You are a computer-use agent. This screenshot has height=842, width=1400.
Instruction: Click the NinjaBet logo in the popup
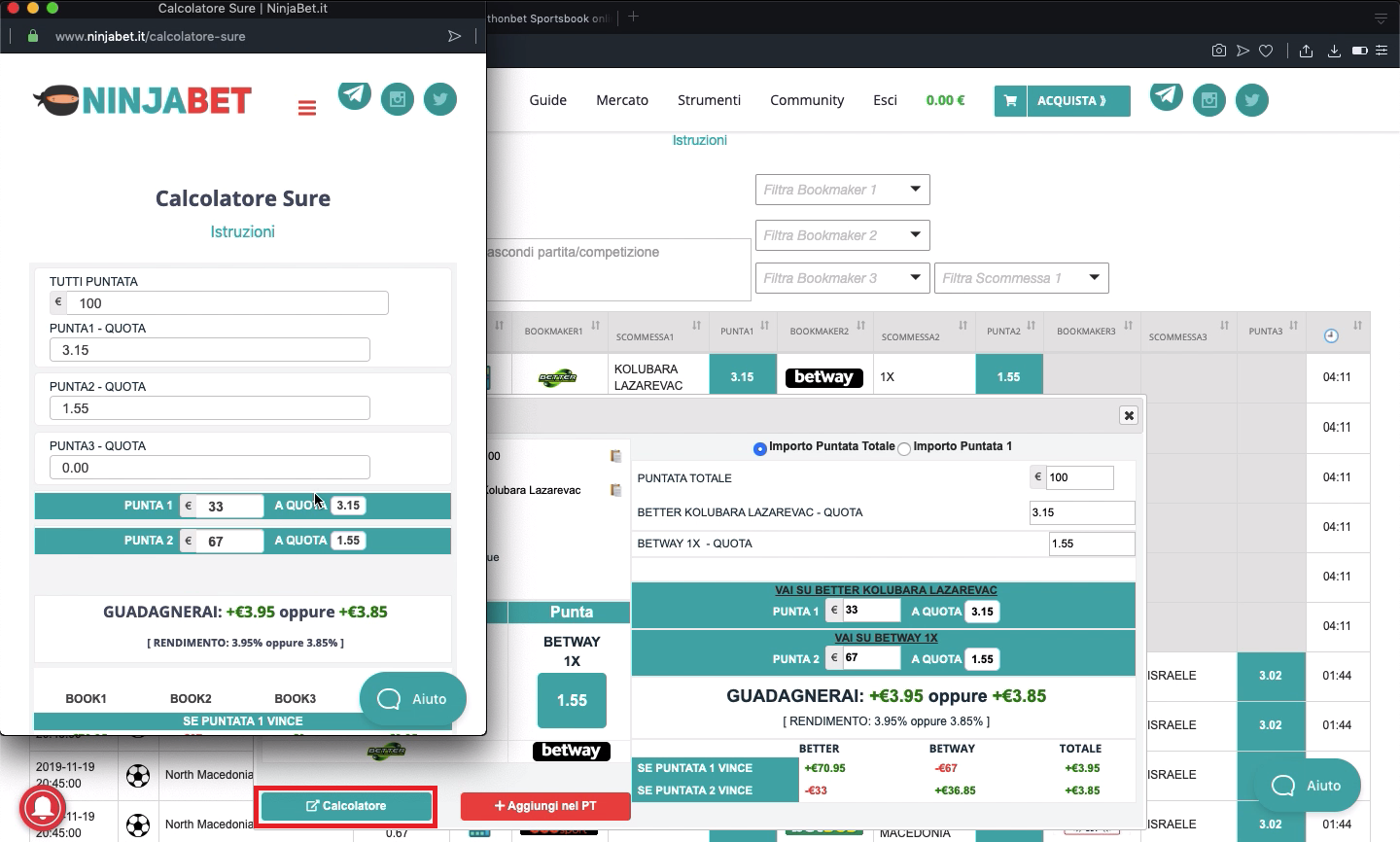tap(143, 100)
